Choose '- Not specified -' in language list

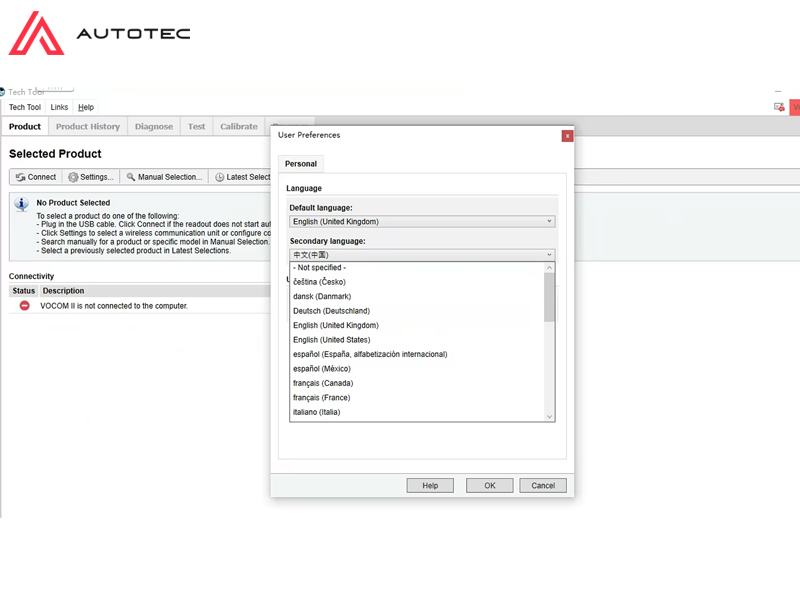click(417, 267)
